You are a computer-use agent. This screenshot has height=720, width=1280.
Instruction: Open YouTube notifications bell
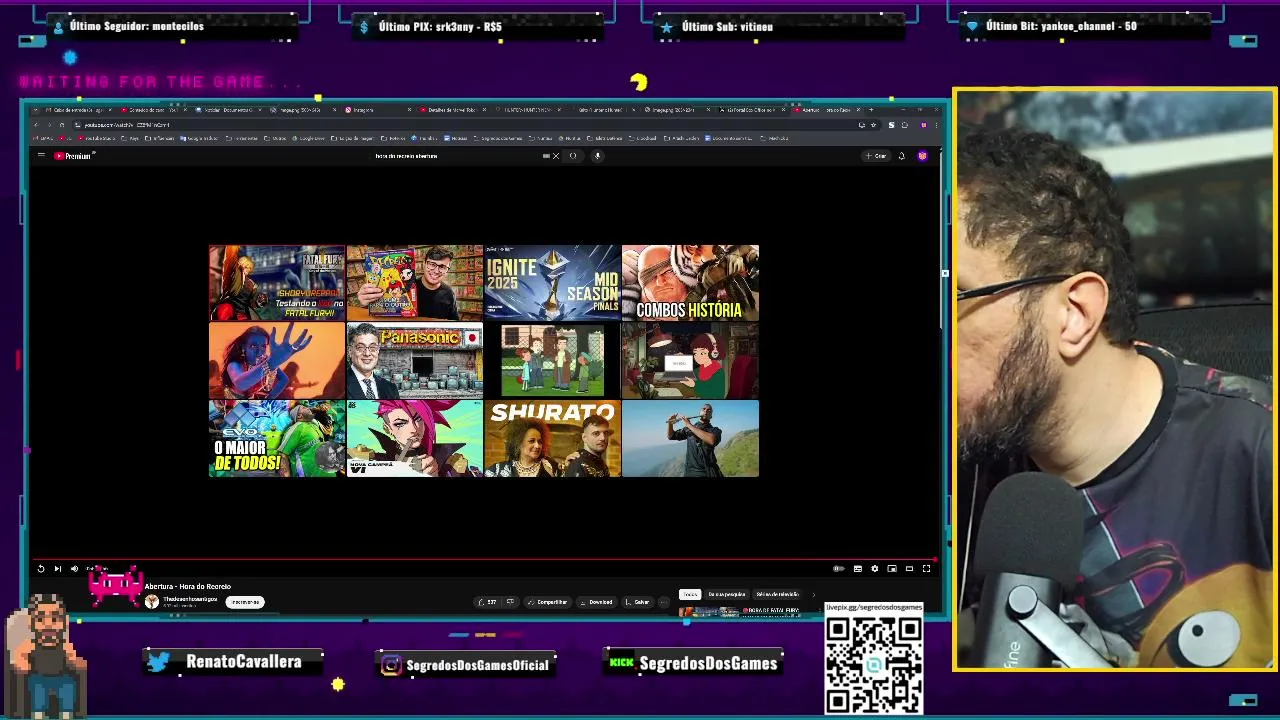(901, 156)
